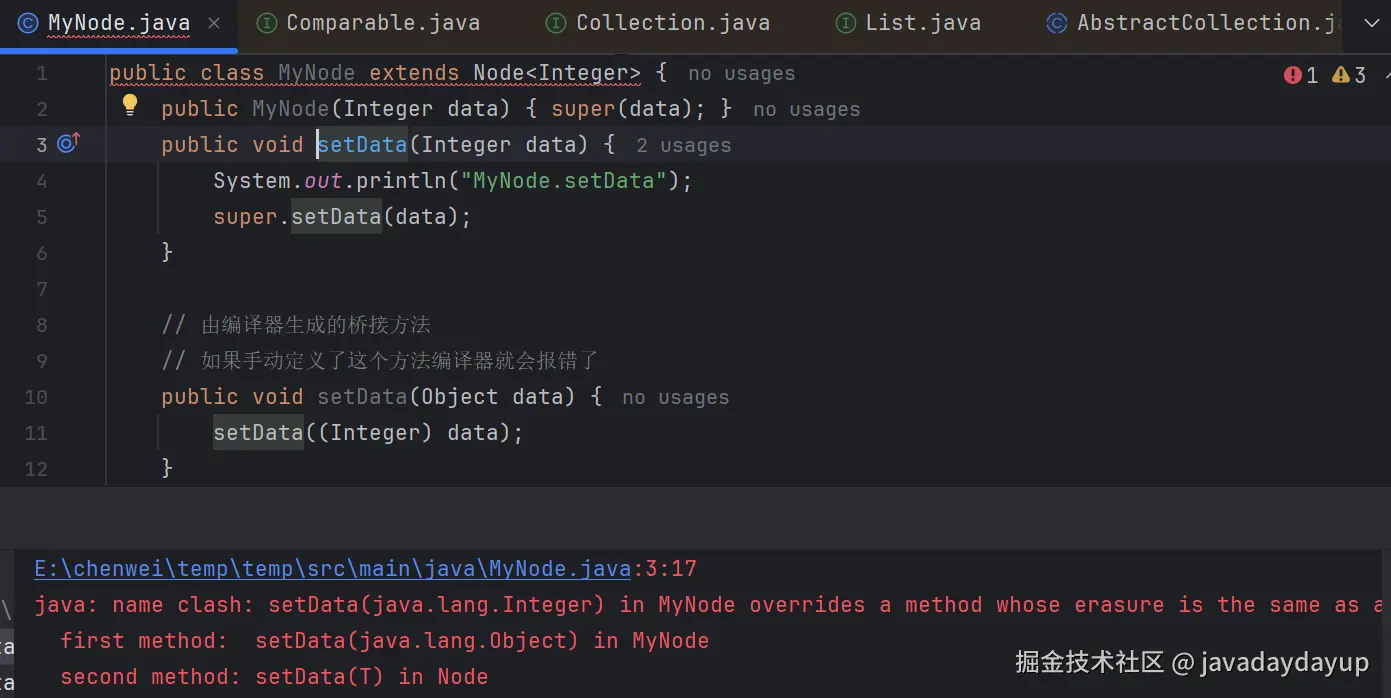Click the red error count indicator

1301,75
